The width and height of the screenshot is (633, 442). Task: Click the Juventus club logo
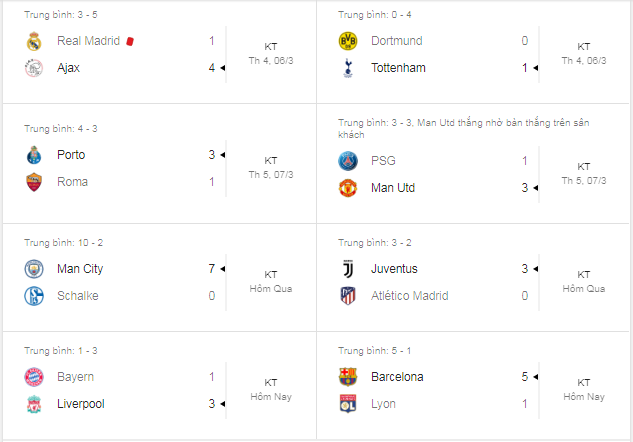pos(348,269)
